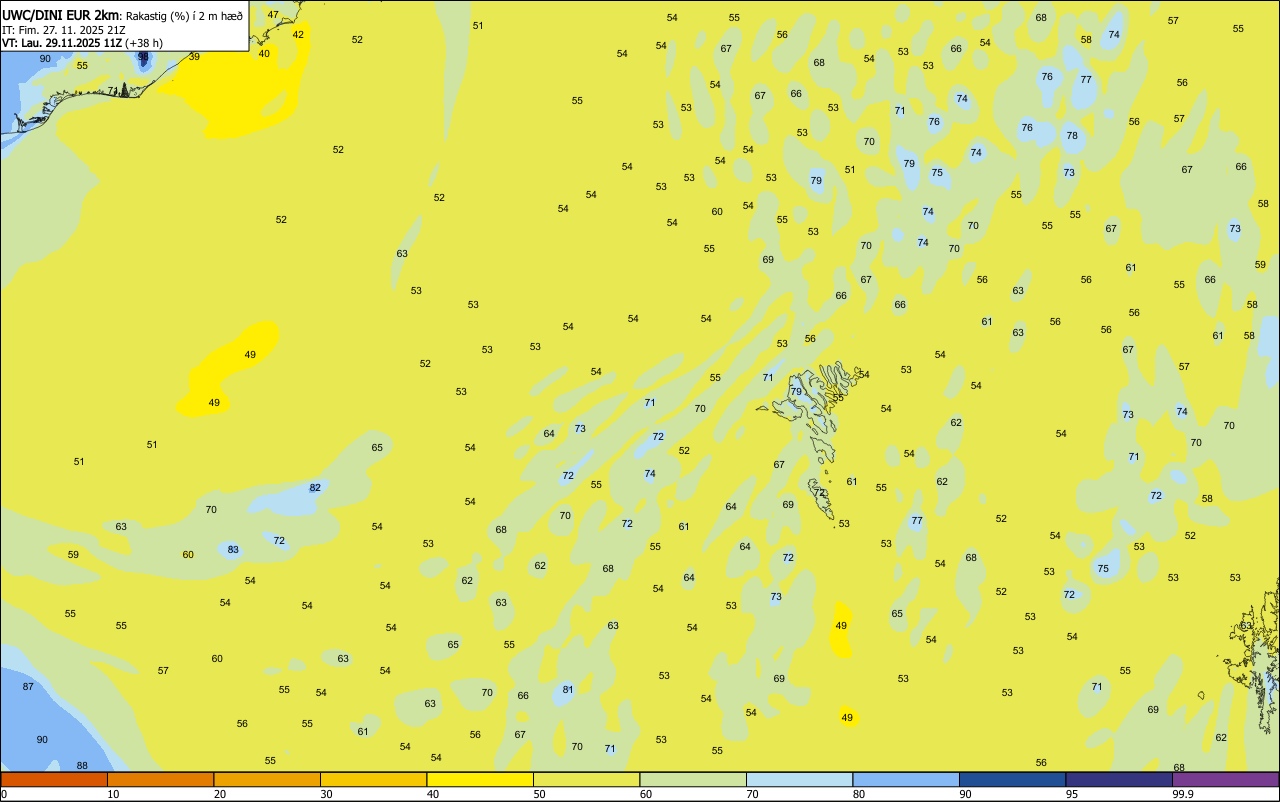This screenshot has height=802, width=1280.
Task: Select the 30–40 golden legend swatch
Action: point(373,779)
